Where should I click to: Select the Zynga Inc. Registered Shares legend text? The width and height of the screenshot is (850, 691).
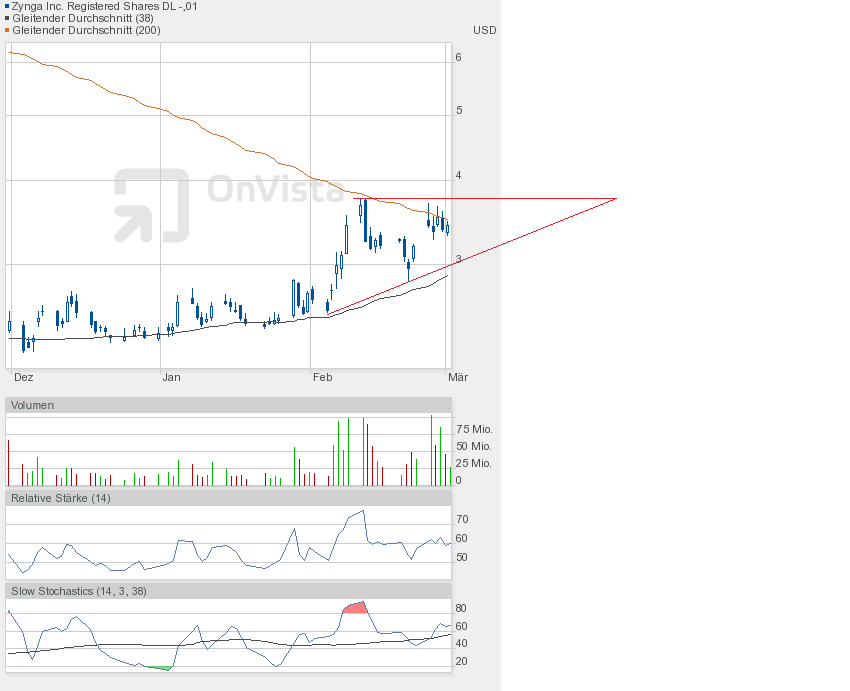(x=104, y=6)
